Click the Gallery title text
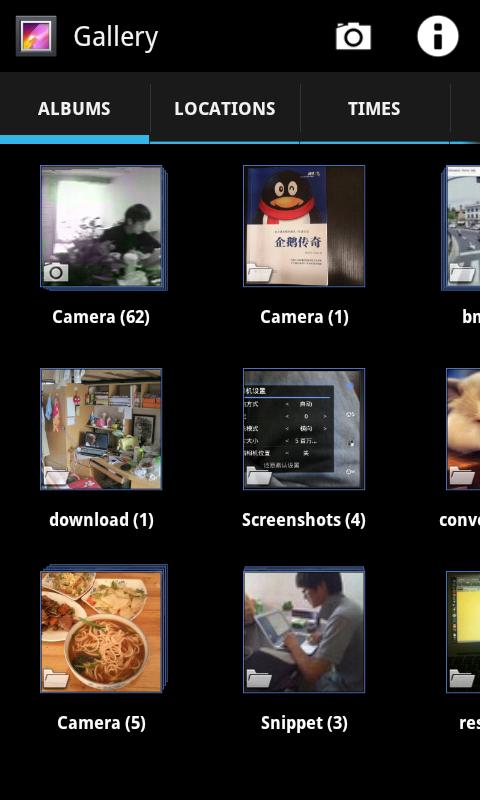Image resolution: width=480 pixels, height=800 pixels. tap(116, 37)
